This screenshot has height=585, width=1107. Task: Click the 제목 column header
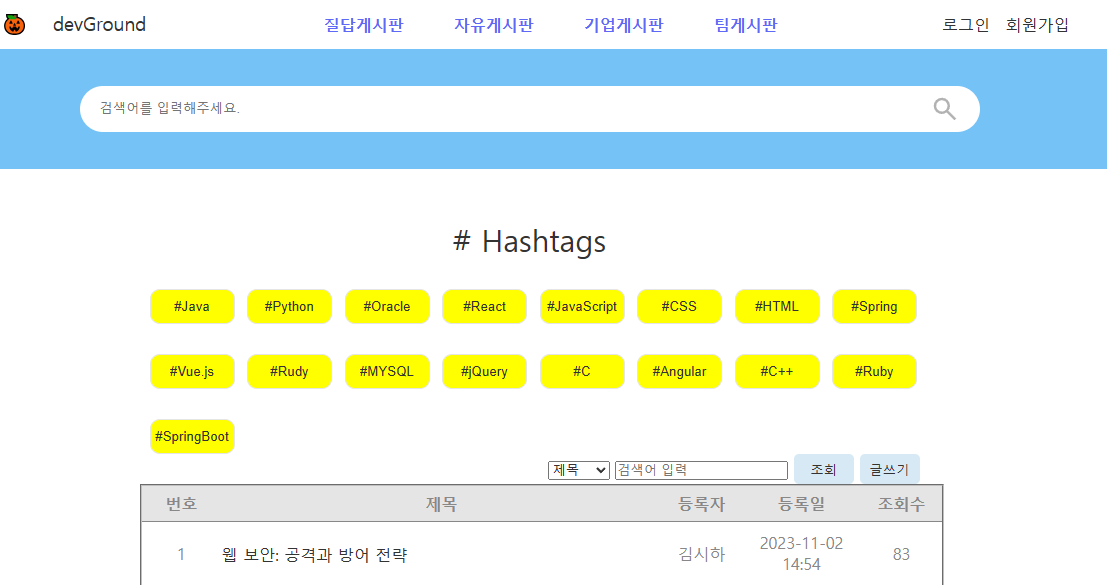[441, 504]
